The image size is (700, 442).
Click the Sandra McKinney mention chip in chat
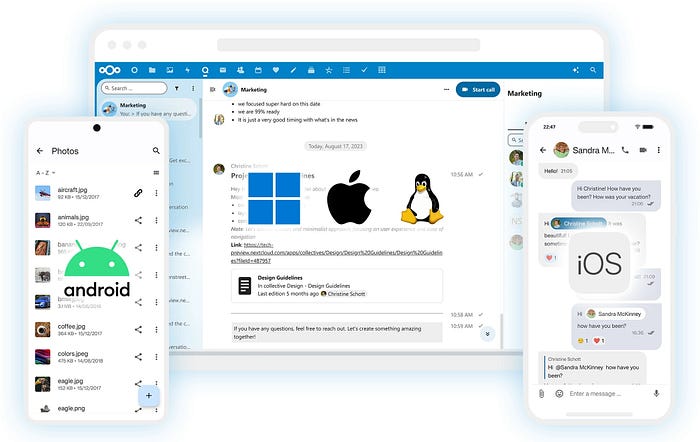click(x=615, y=314)
